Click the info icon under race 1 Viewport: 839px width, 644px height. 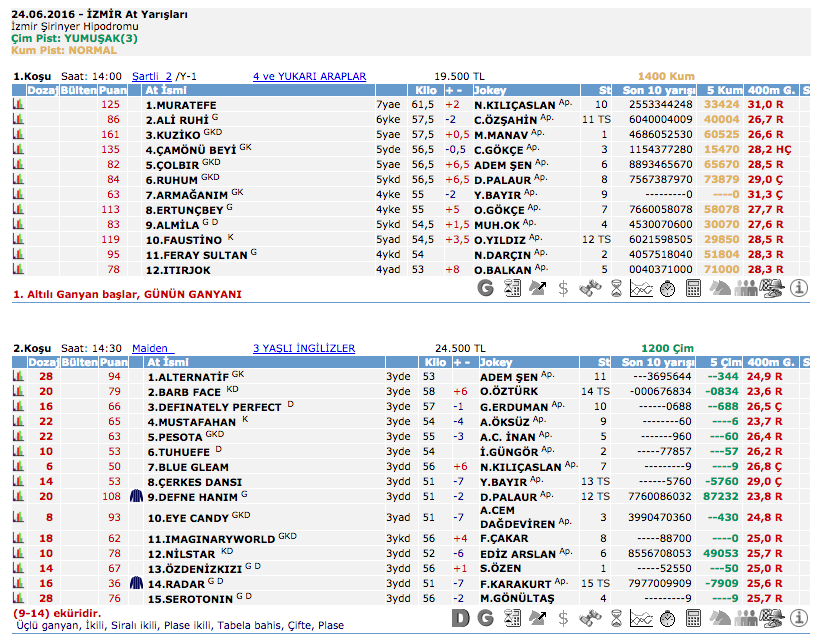(798, 289)
